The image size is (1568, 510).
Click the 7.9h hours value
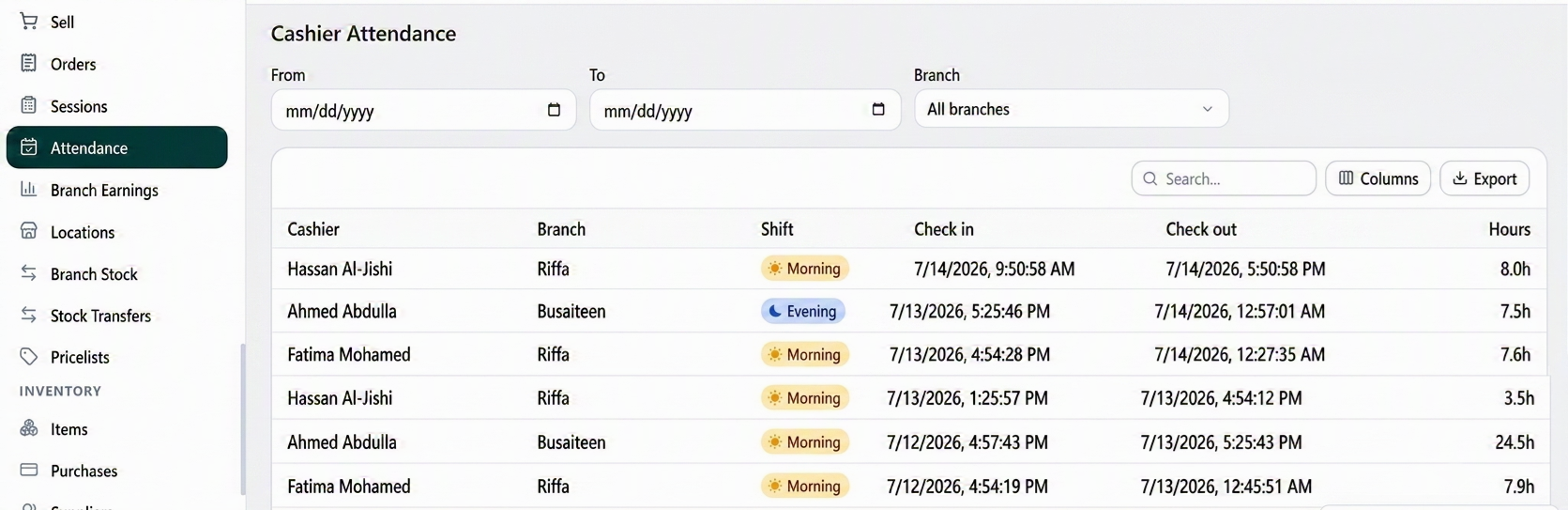[1519, 486]
